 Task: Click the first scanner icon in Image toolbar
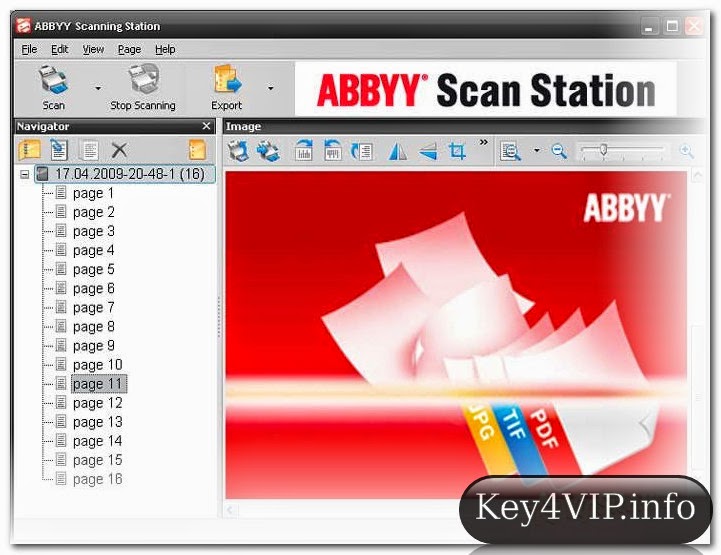(x=239, y=151)
